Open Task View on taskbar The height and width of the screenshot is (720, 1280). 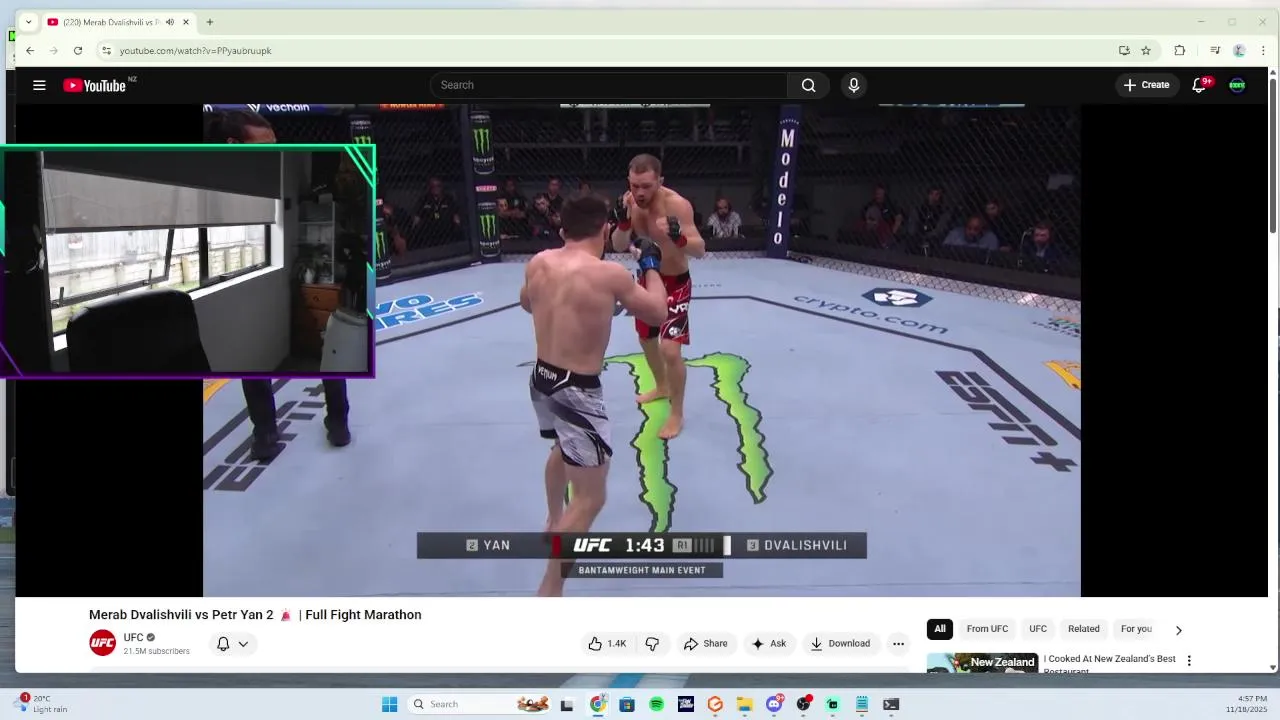pyautogui.click(x=567, y=704)
